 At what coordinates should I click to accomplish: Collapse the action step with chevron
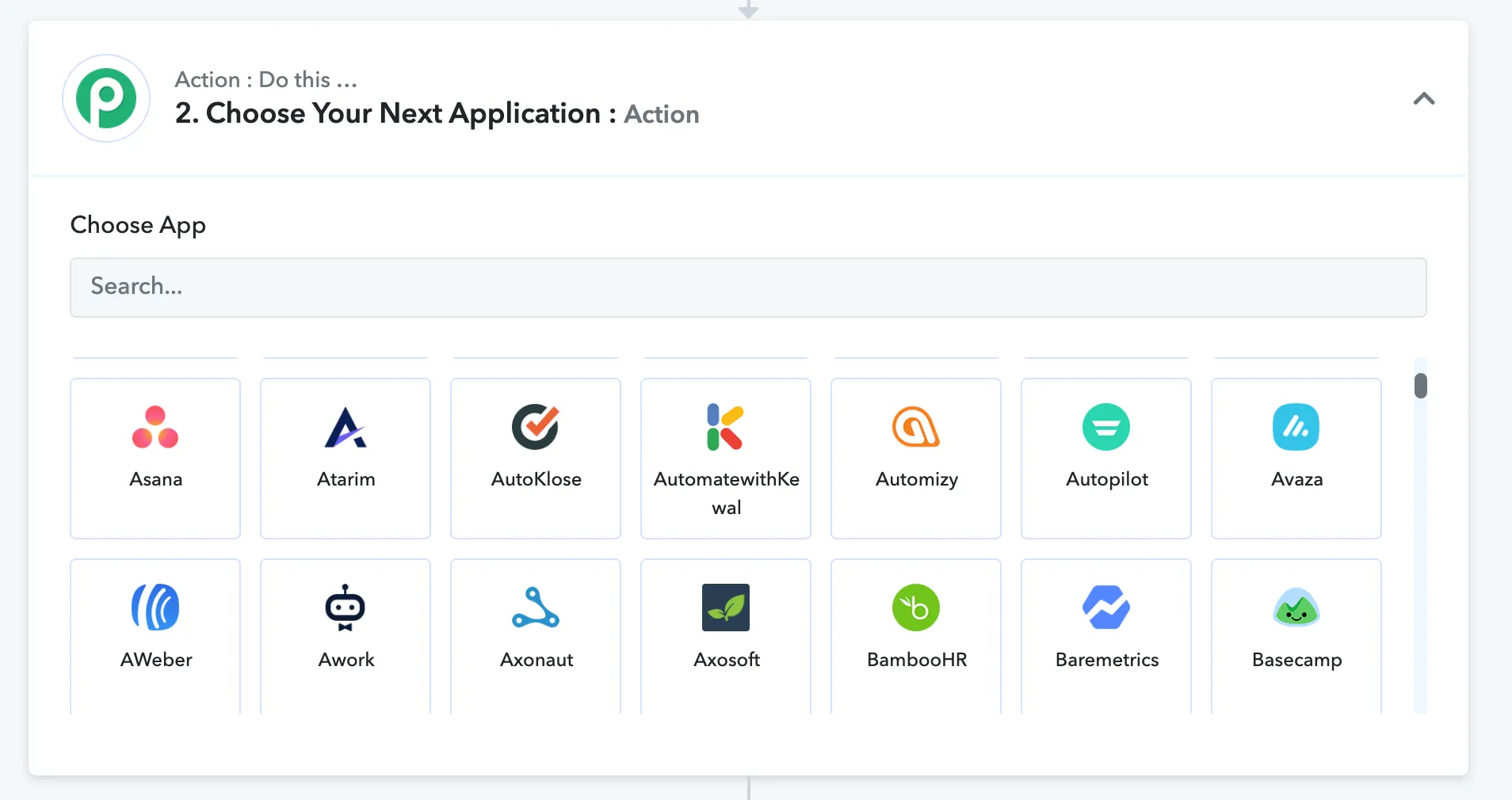tap(1424, 98)
